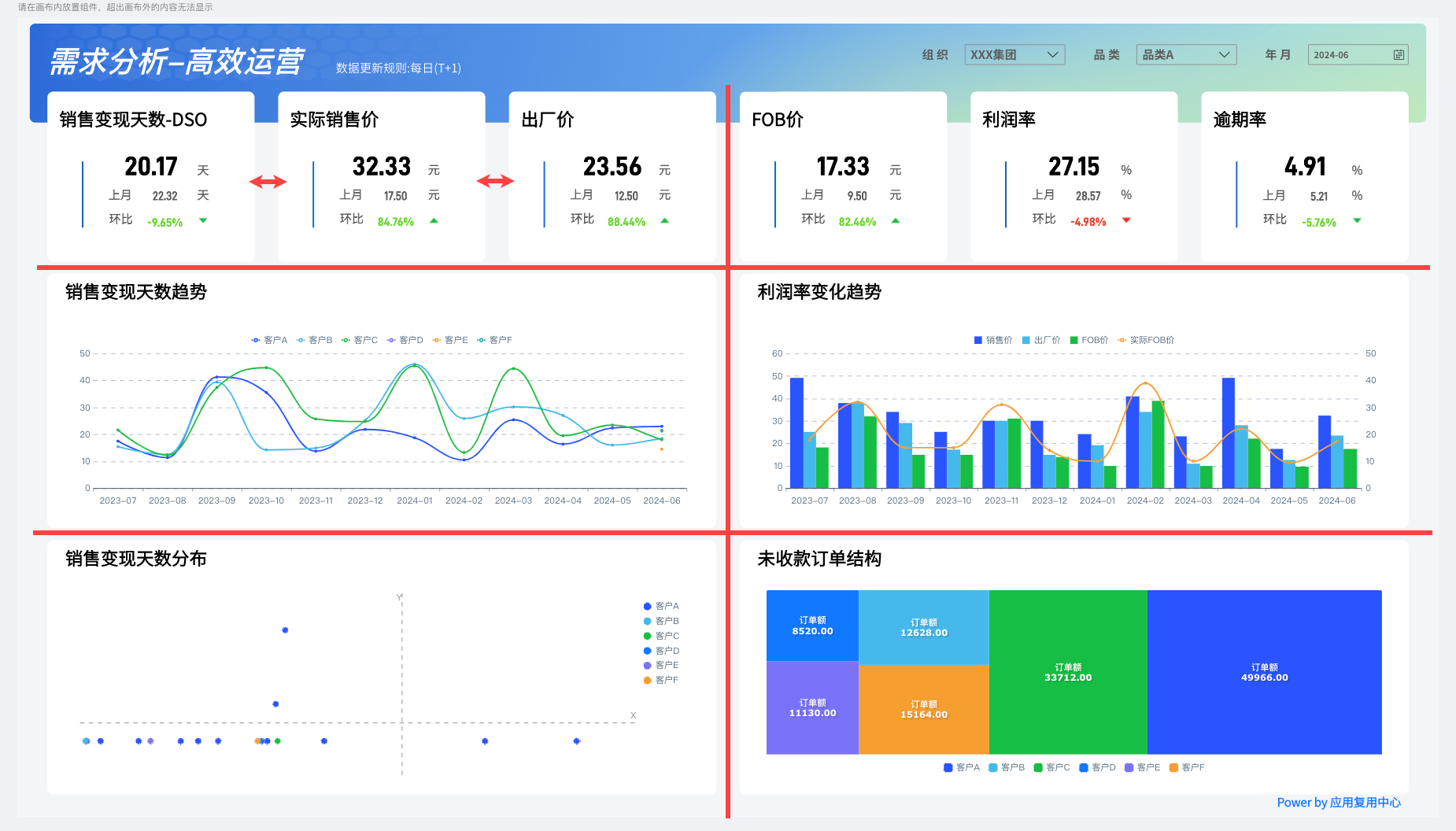Screen dimensions: 1456x831
Task: Toggle 客户E in 销售变现天数趋势 legend
Action: (x=449, y=340)
